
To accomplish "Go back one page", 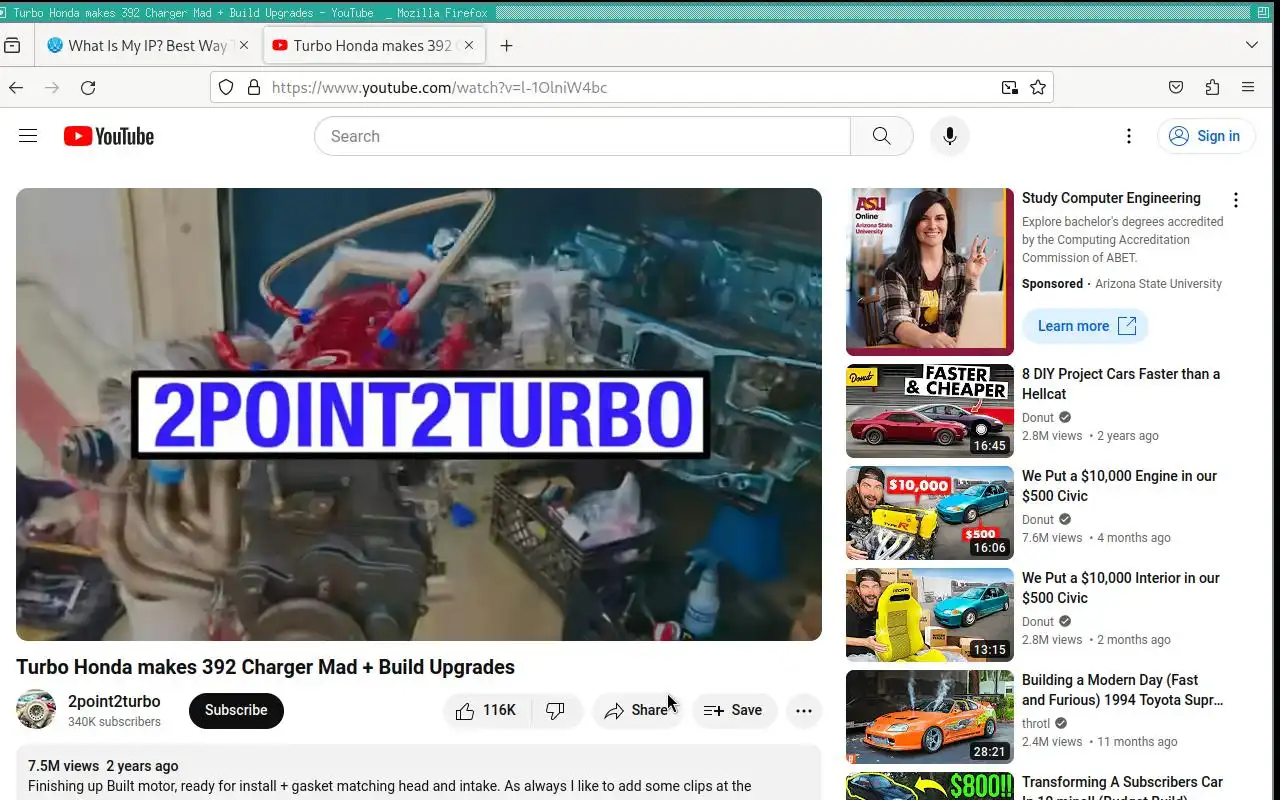I will point(16,88).
